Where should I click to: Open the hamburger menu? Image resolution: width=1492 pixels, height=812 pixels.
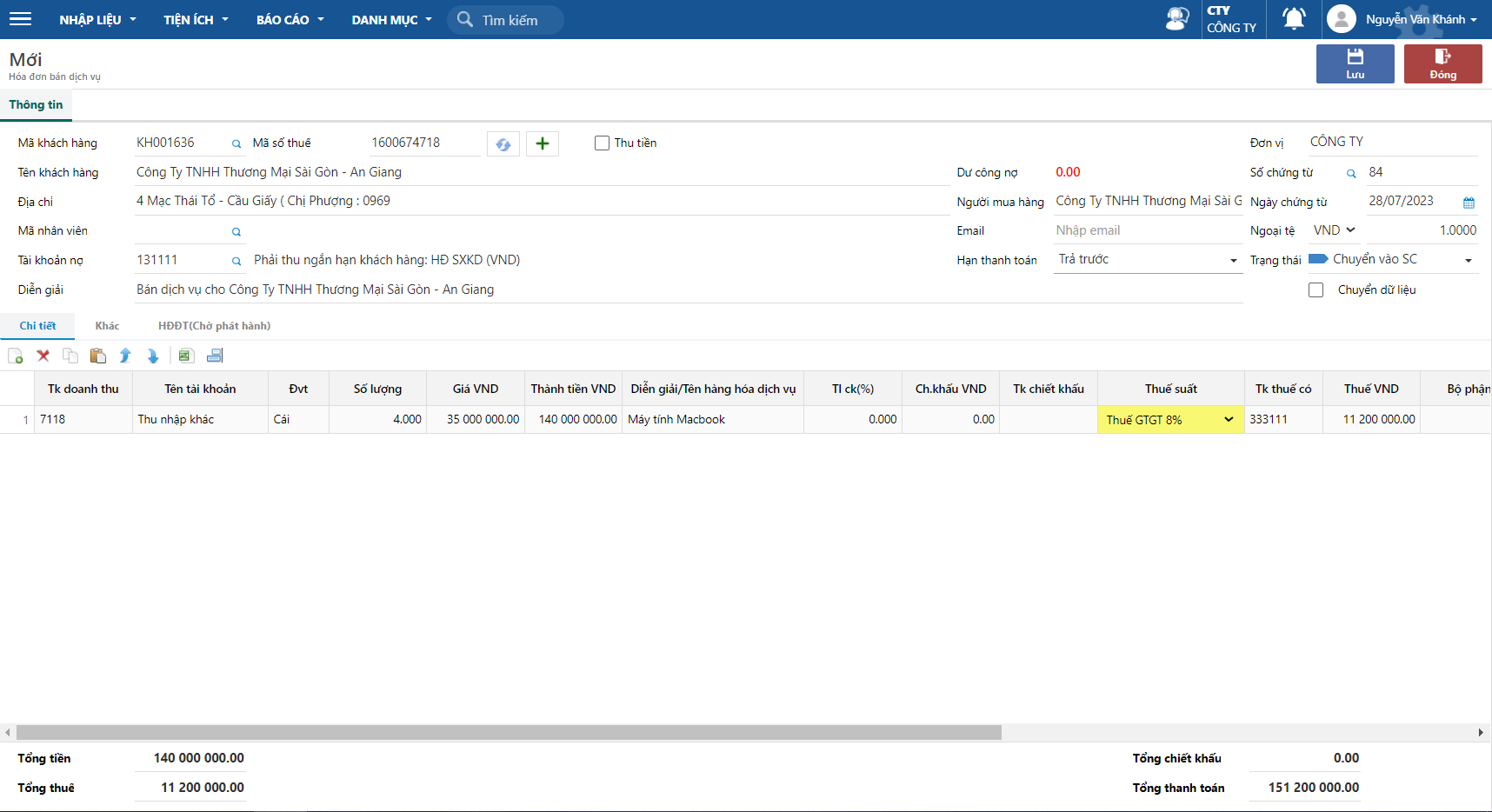[x=20, y=19]
